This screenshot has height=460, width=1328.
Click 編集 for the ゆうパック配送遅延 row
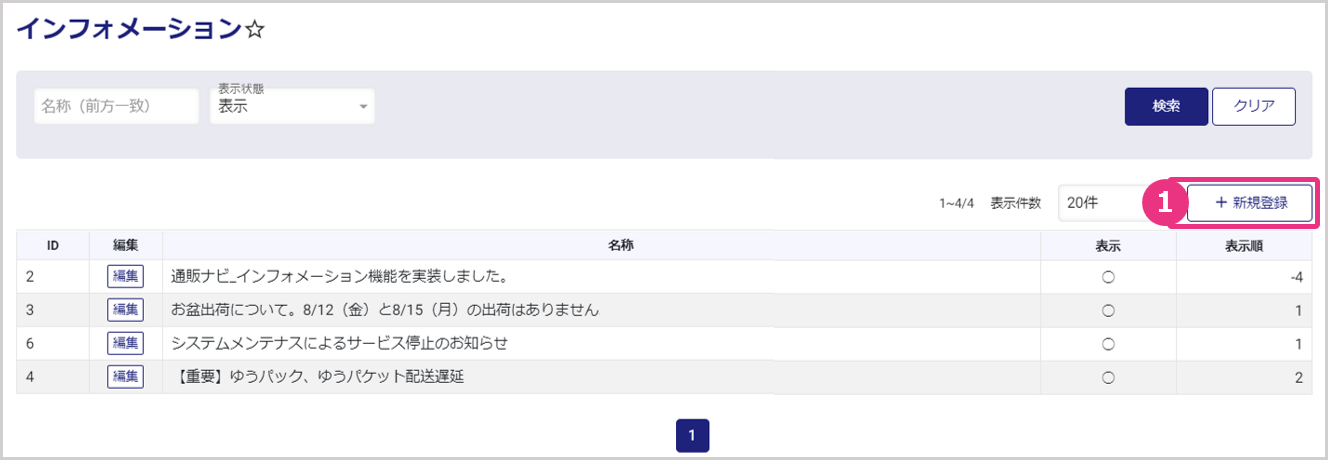125,377
